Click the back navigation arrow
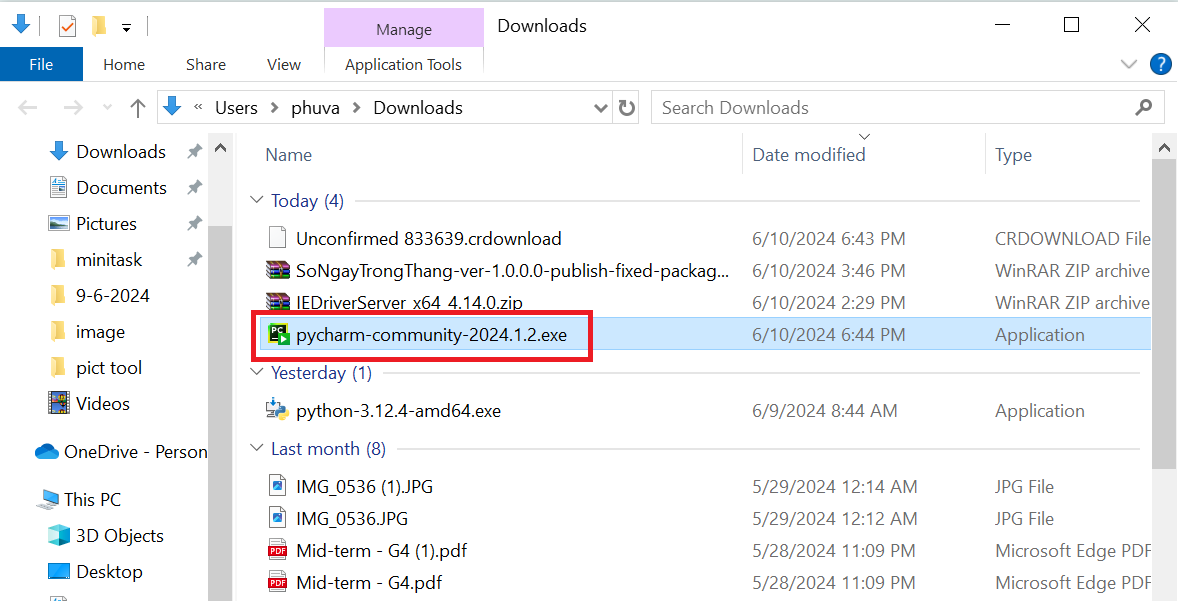Viewport: 1178px width, 601px height. pos(27,107)
